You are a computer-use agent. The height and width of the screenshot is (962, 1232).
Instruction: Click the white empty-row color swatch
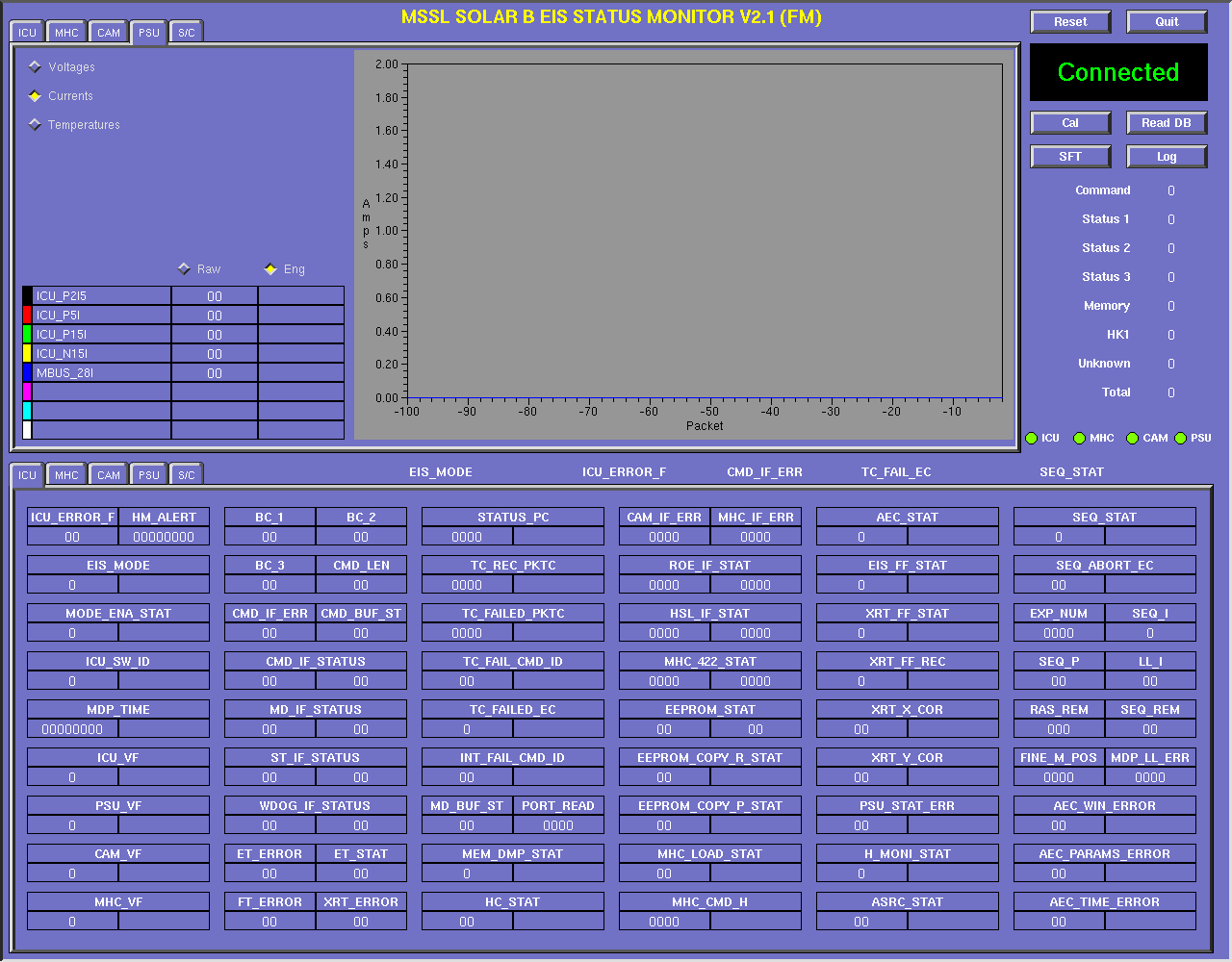pyautogui.click(x=27, y=430)
